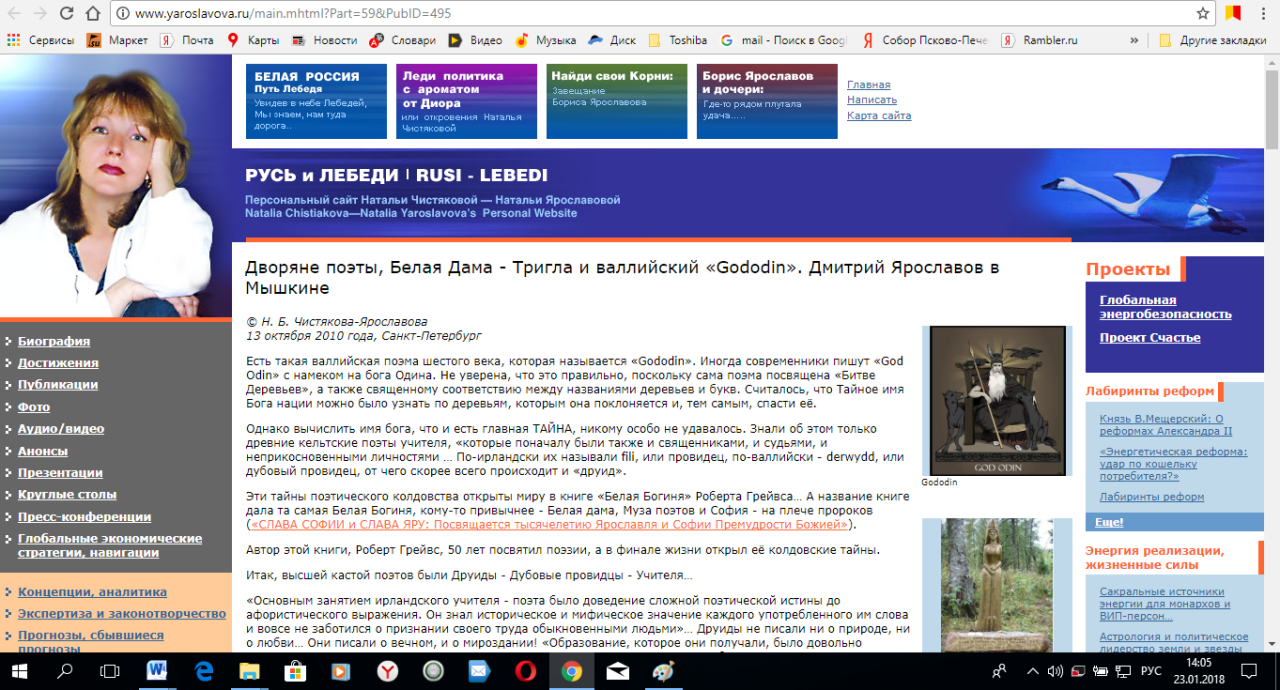1280x690 pixels.
Task: Open the Карты bookmark
Action: point(253,40)
